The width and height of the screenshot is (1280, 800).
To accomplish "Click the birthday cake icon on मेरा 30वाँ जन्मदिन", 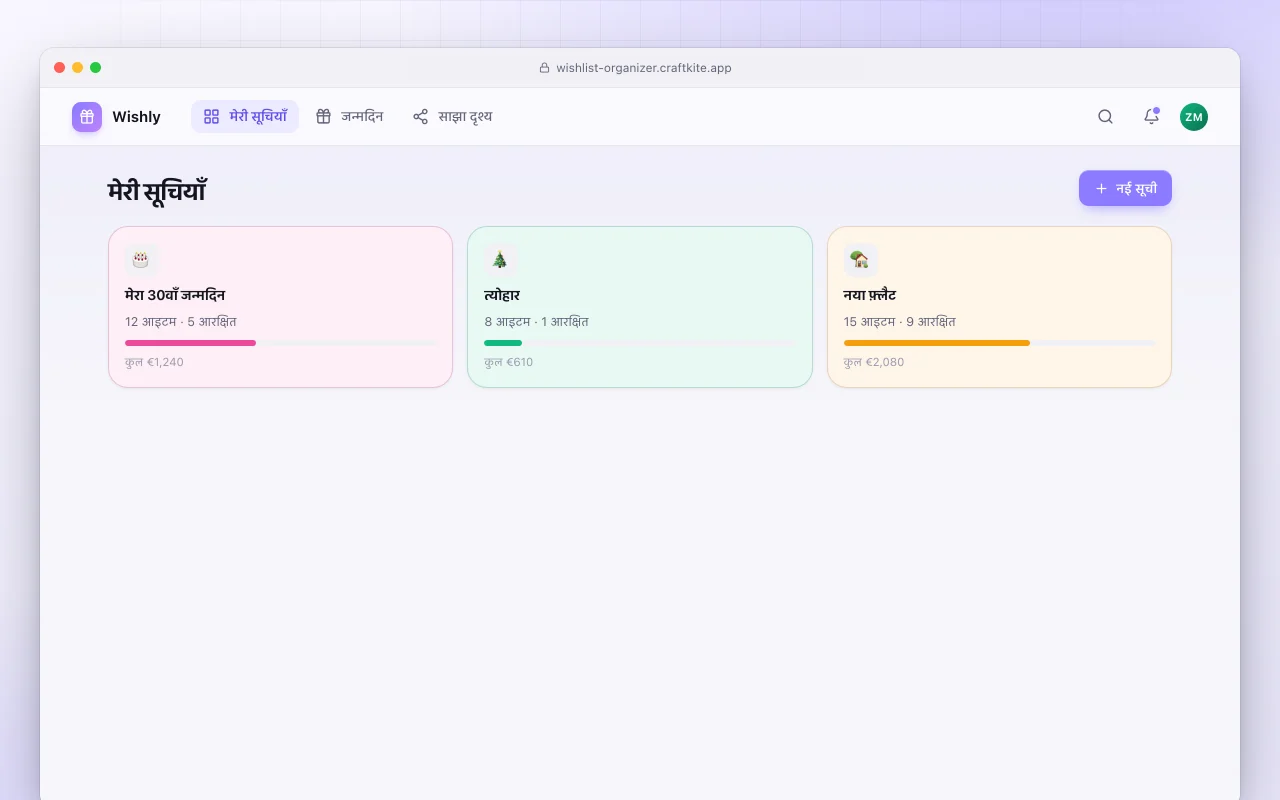I will click(141, 260).
